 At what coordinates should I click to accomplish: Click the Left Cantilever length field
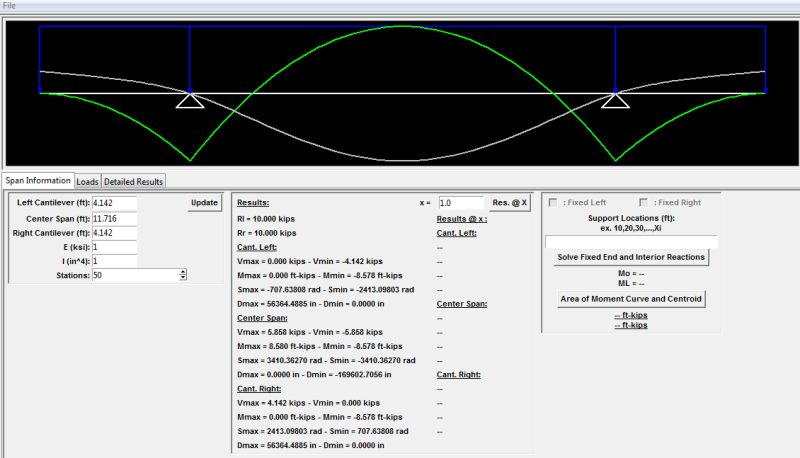(114, 203)
